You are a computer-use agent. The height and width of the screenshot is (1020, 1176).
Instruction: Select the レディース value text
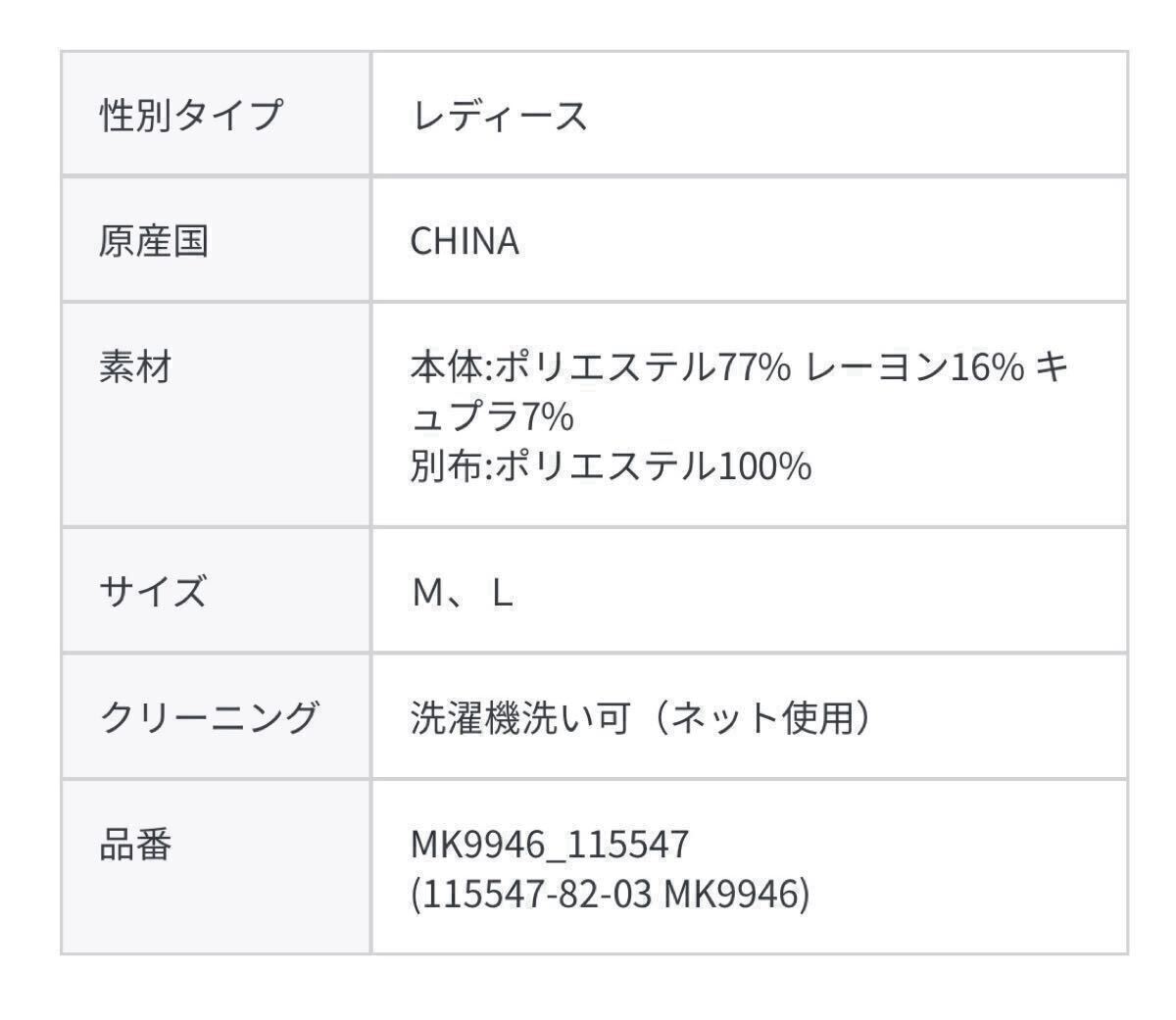coord(499,116)
